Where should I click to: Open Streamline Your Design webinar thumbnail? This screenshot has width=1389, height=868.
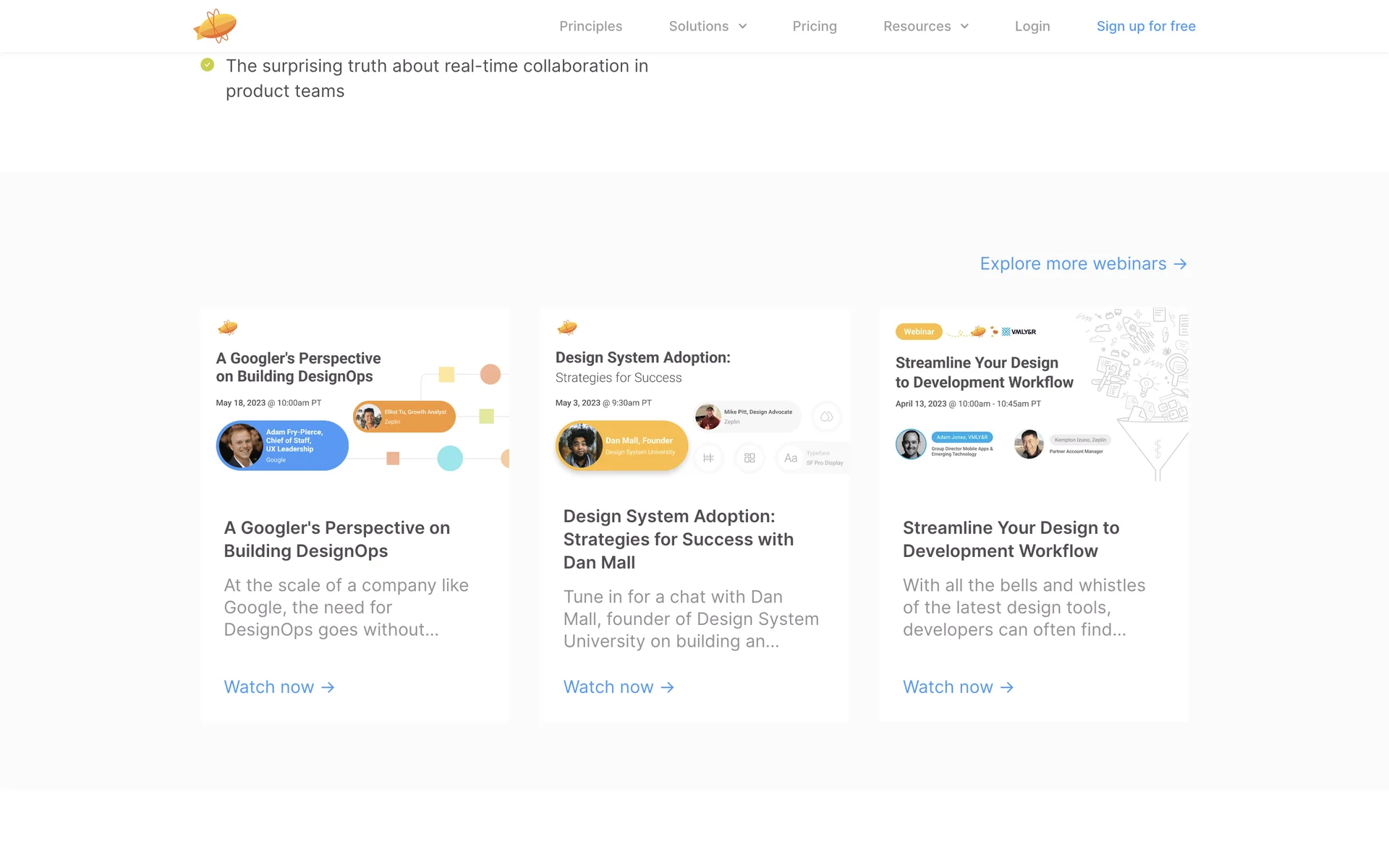click(1034, 398)
